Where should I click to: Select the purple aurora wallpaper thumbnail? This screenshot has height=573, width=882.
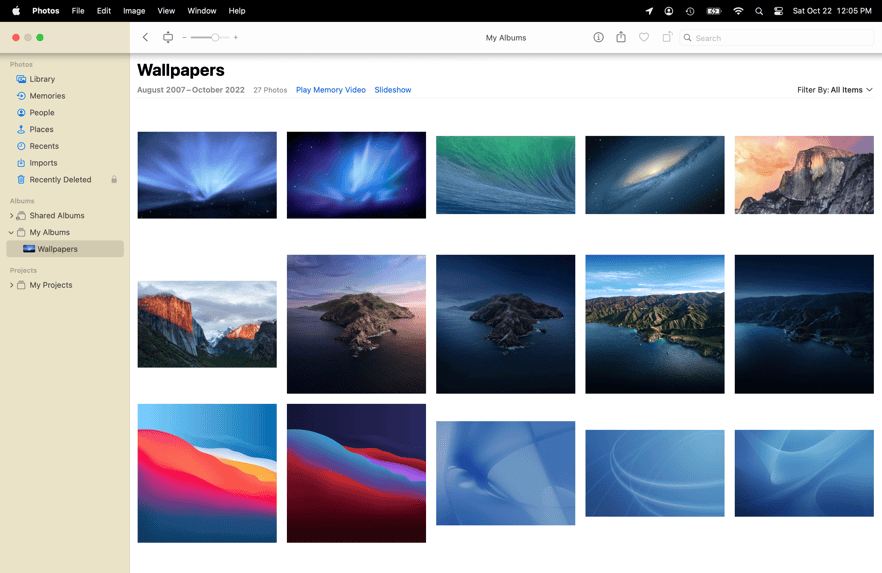pos(356,175)
